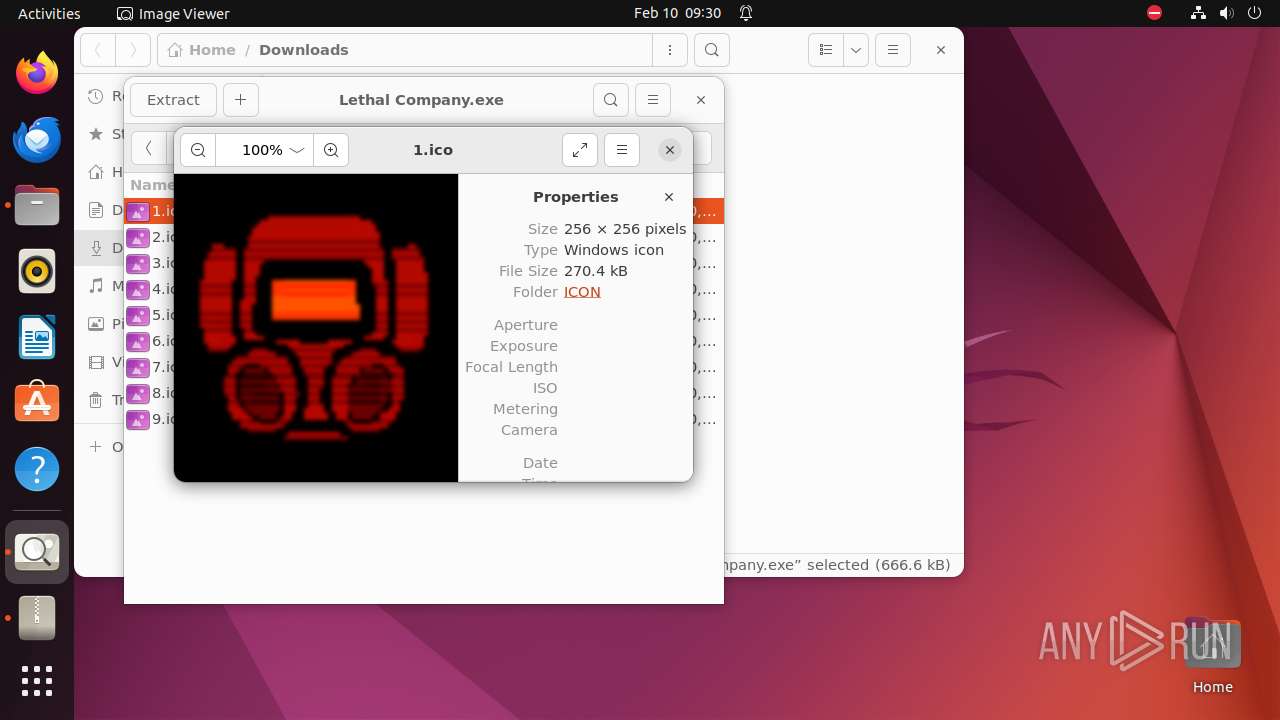The height and width of the screenshot is (720, 1280).
Task: Add files with the plus button
Action: pos(241,100)
